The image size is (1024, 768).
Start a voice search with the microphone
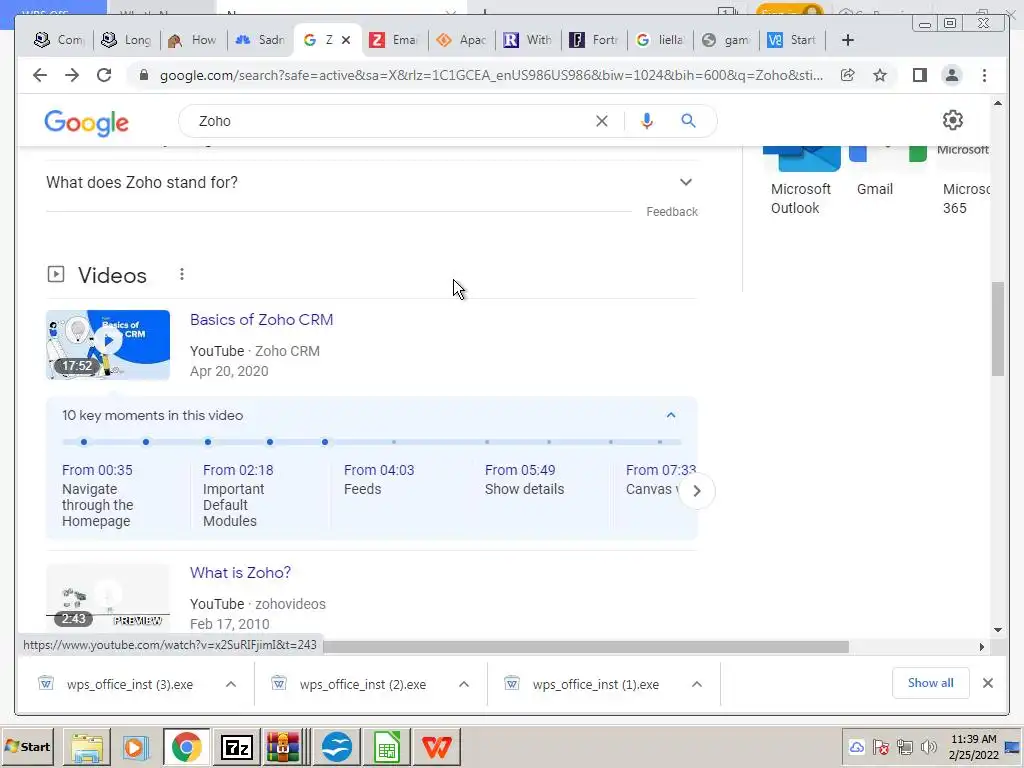647,121
